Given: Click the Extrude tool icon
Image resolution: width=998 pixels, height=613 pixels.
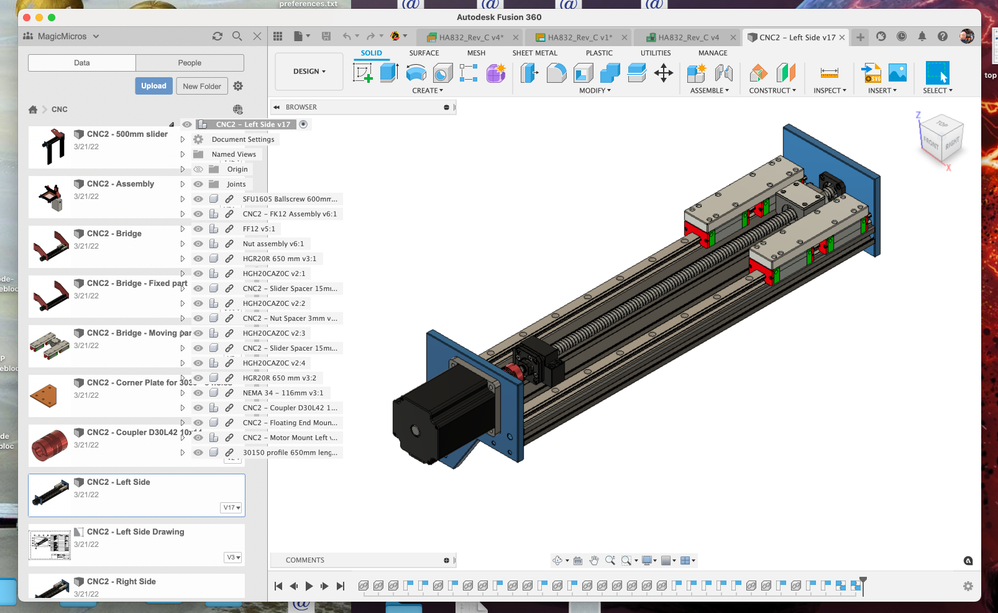Looking at the screenshot, I should (389, 73).
